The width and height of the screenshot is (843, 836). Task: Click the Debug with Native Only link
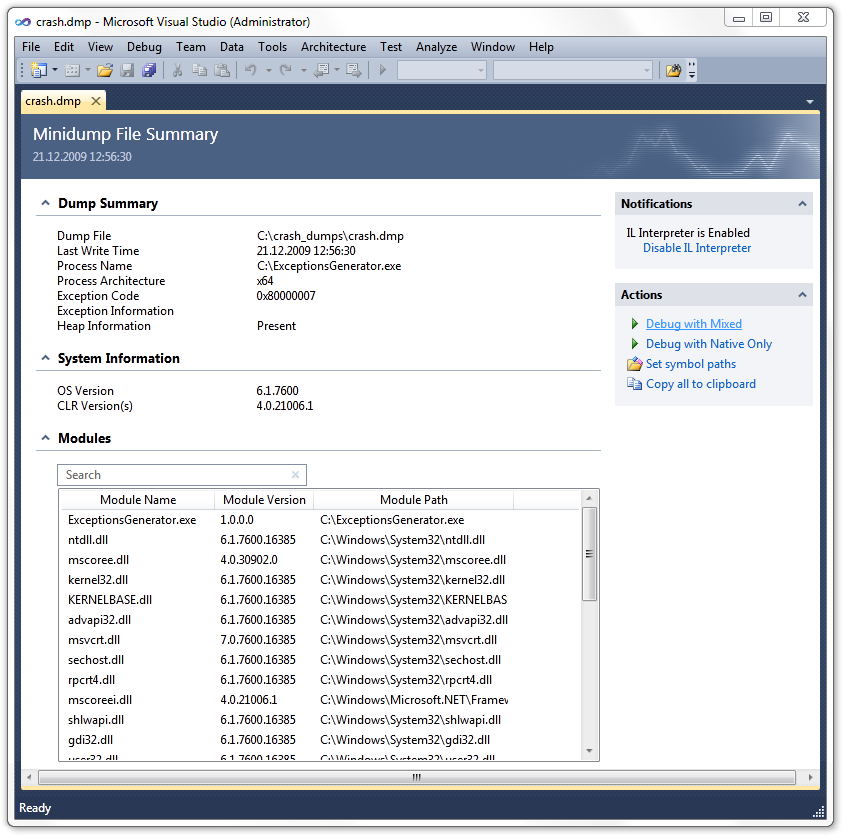(x=709, y=344)
